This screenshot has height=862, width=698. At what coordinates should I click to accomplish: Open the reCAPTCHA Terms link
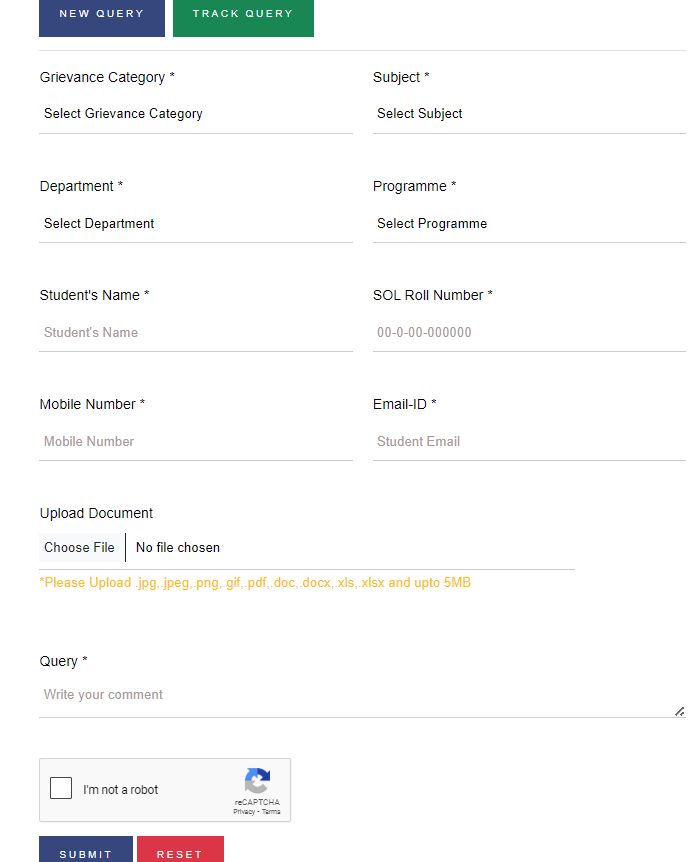coord(271,812)
